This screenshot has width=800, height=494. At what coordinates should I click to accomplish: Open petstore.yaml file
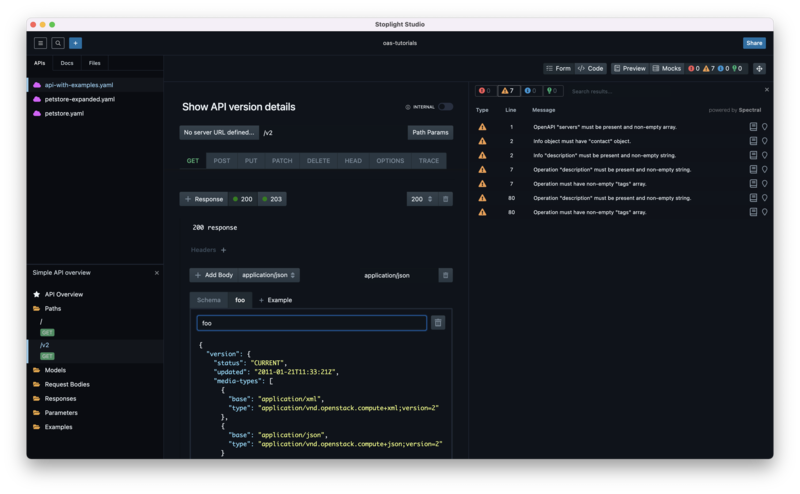pos(95,114)
